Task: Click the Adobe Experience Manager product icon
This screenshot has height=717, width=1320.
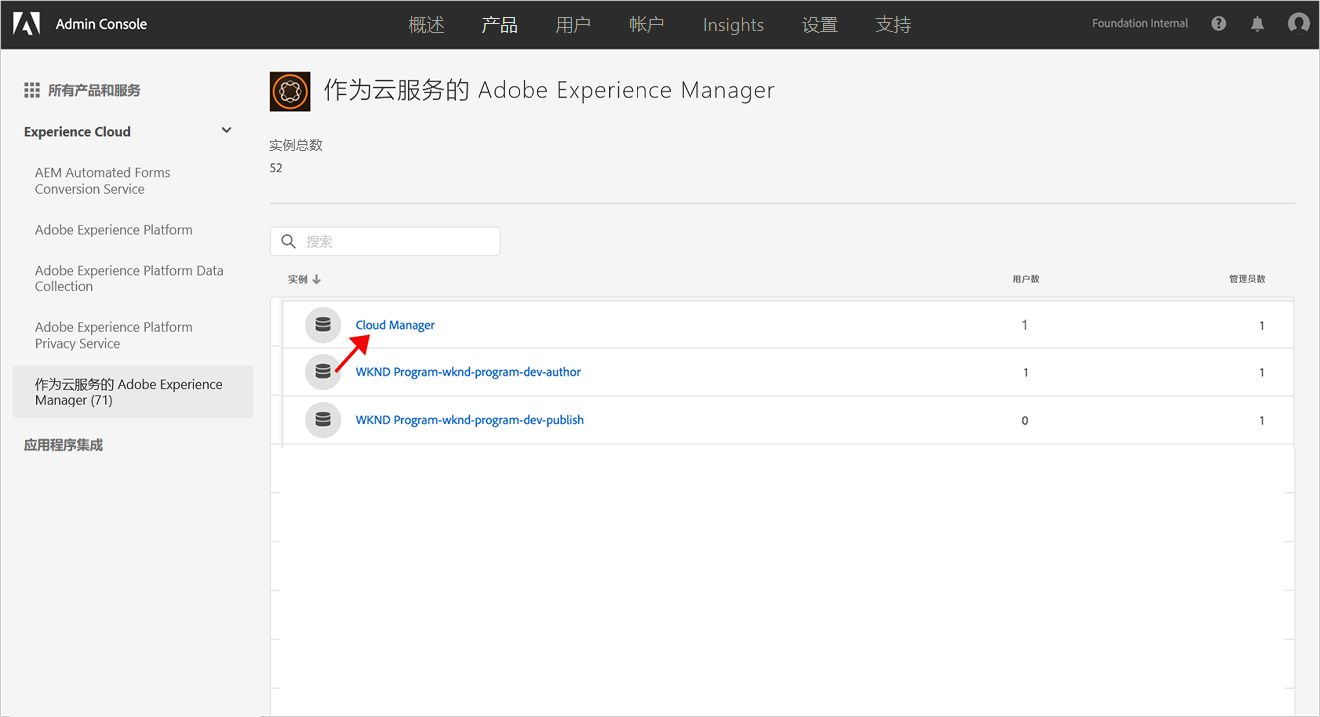Action: (290, 91)
